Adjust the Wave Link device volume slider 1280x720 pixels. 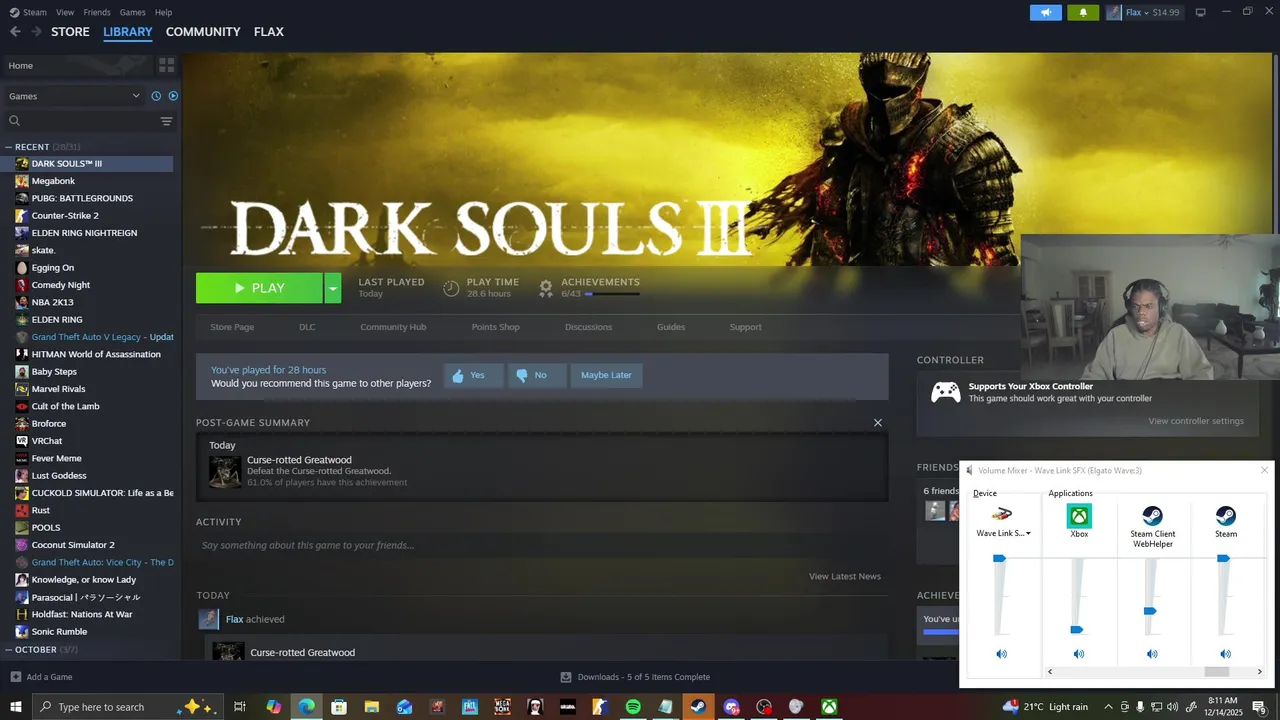(x=999, y=559)
